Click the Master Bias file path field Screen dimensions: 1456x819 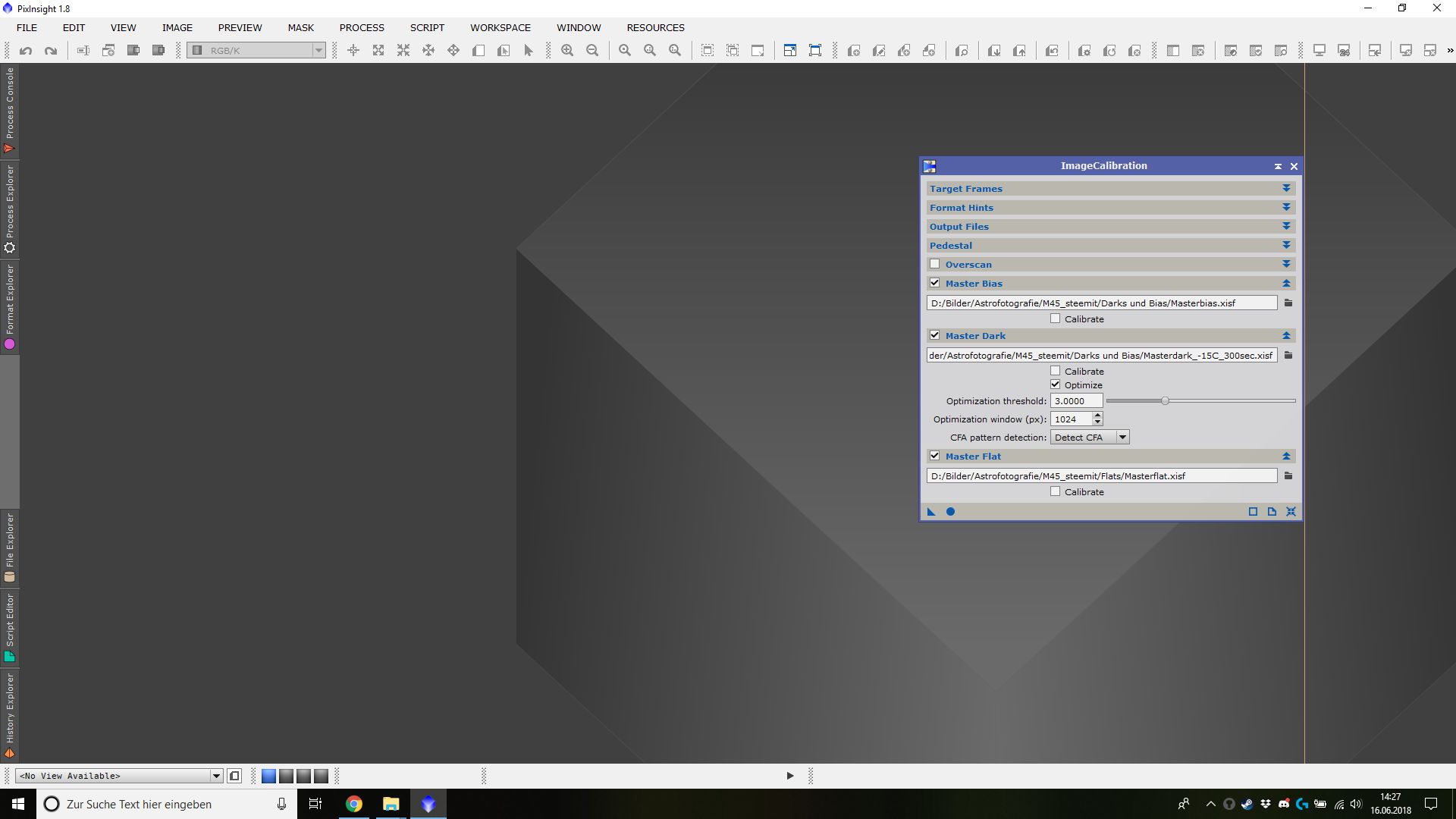(1102, 303)
